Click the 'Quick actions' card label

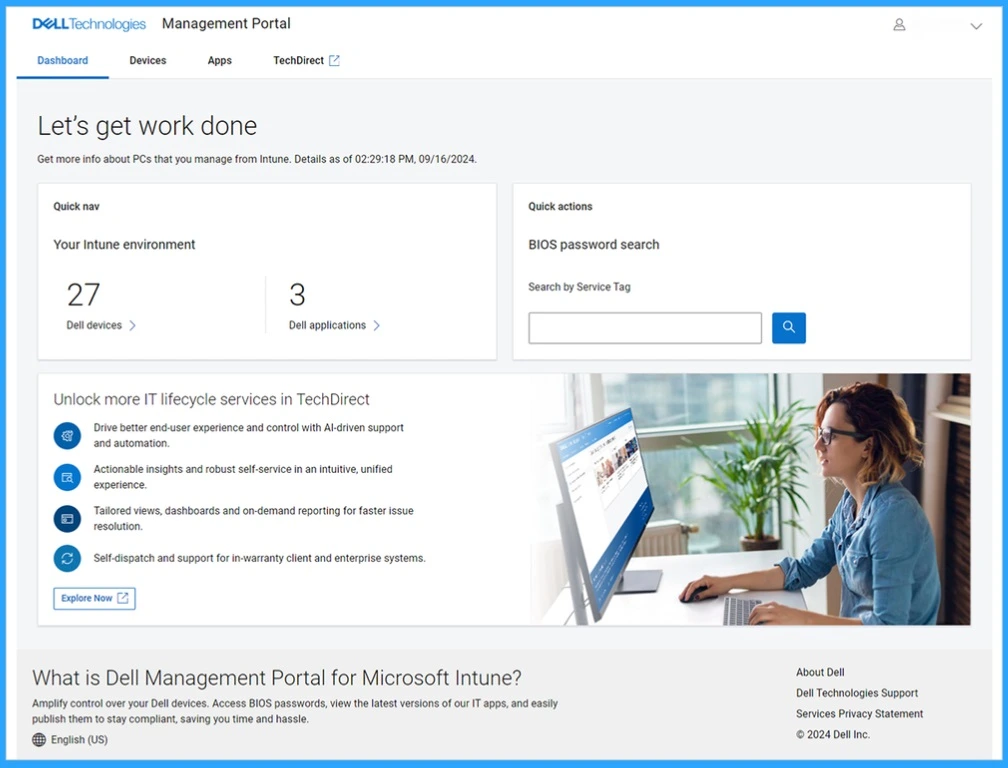pyautogui.click(x=561, y=206)
